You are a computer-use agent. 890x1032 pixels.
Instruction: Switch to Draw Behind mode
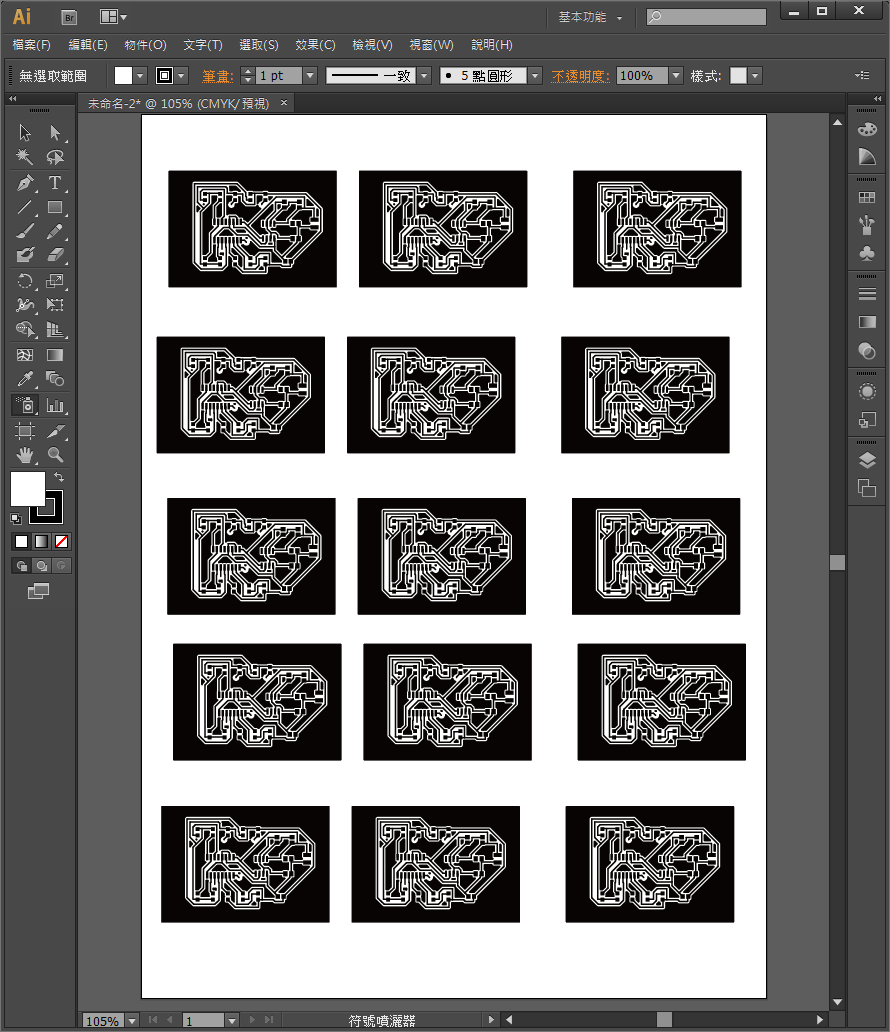[41, 566]
